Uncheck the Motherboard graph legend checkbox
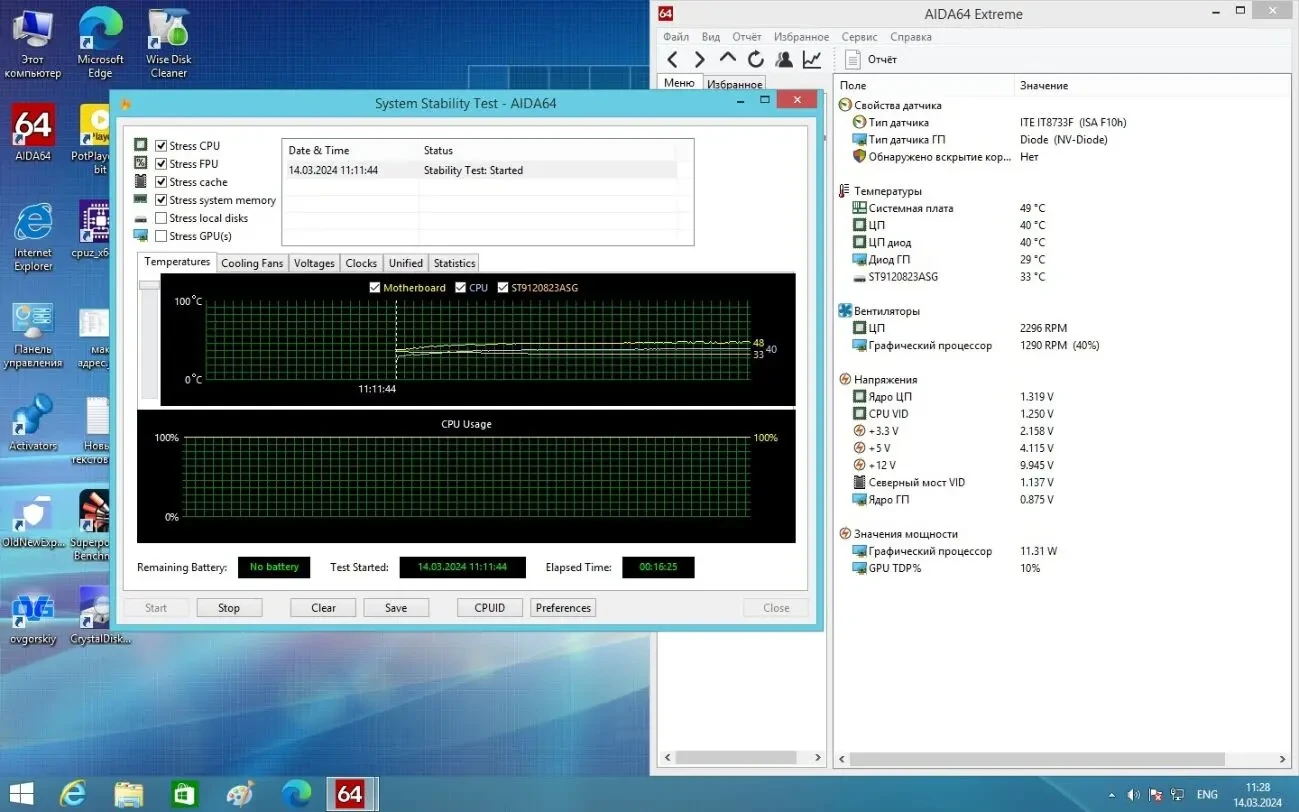Image resolution: width=1299 pixels, height=812 pixels. click(375, 287)
